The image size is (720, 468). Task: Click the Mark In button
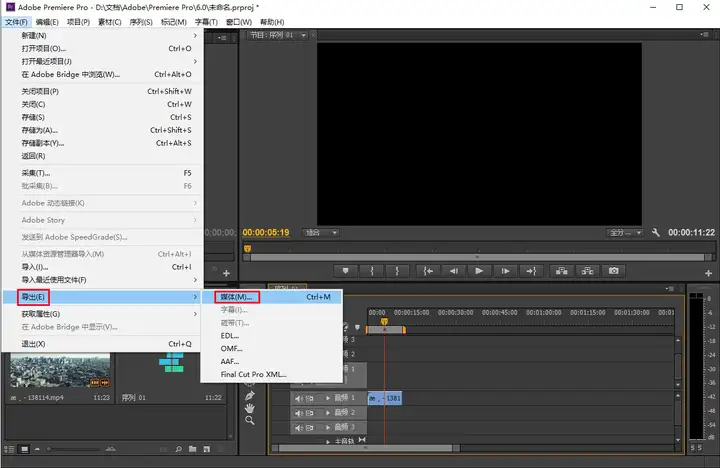point(372,271)
